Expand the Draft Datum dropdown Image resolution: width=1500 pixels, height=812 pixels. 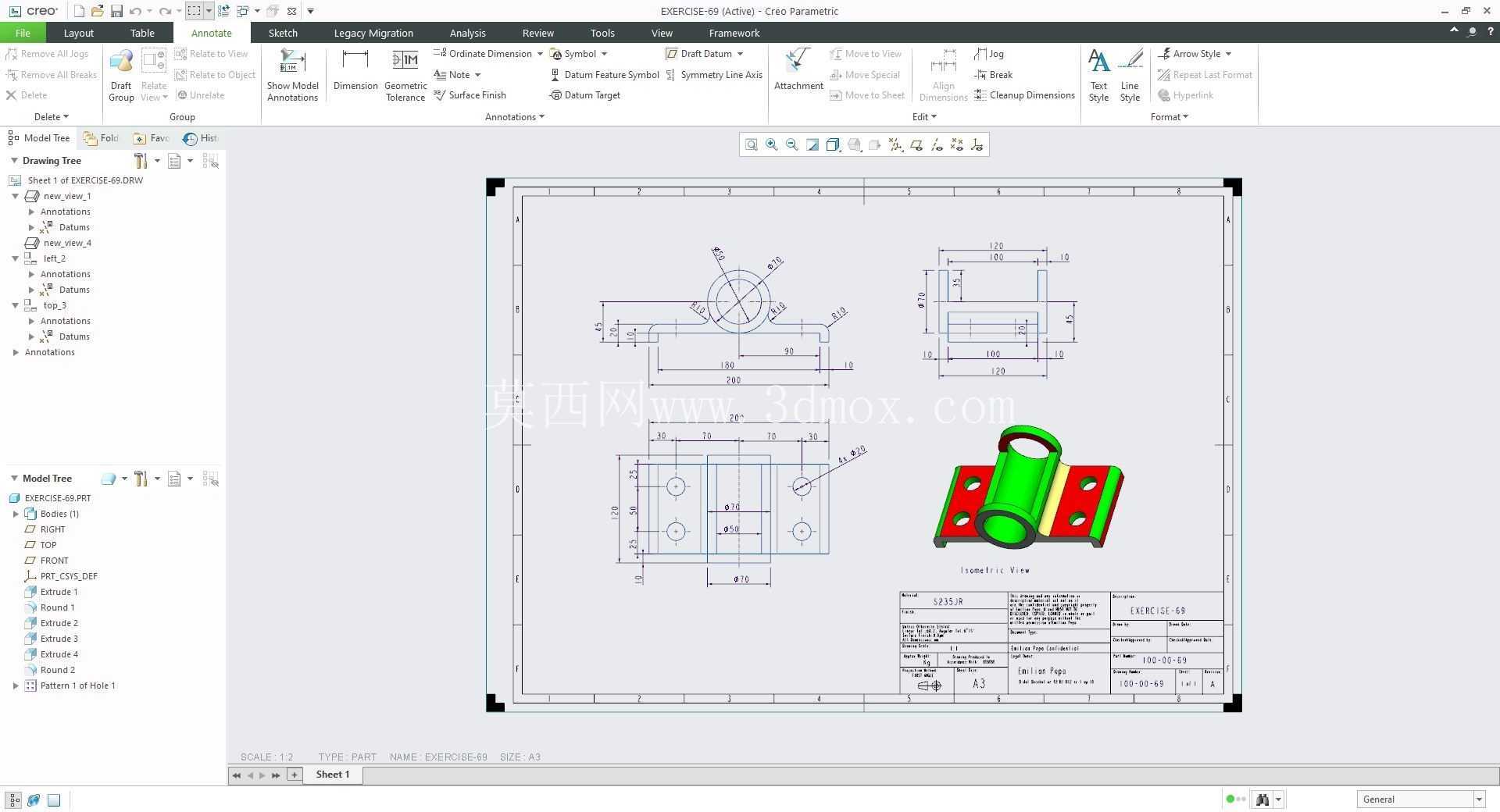click(x=740, y=54)
